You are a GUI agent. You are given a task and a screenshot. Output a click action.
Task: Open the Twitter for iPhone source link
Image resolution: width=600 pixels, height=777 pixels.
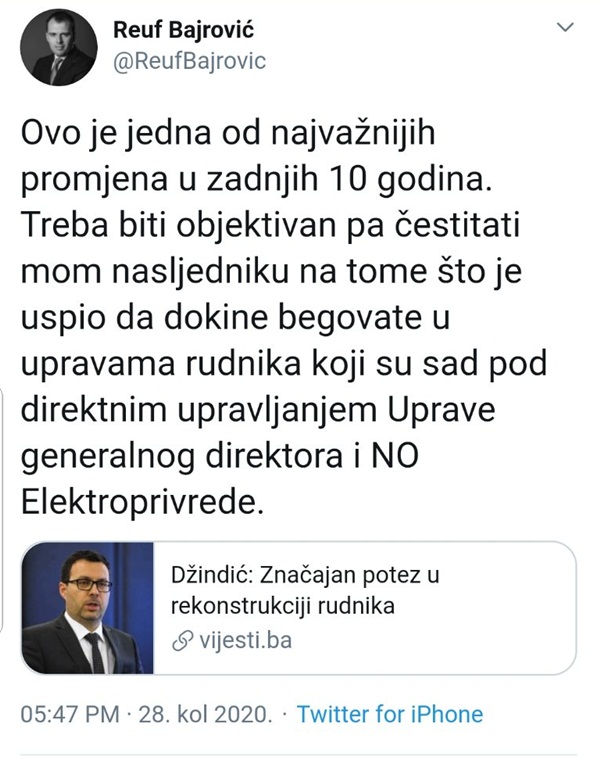click(x=390, y=715)
